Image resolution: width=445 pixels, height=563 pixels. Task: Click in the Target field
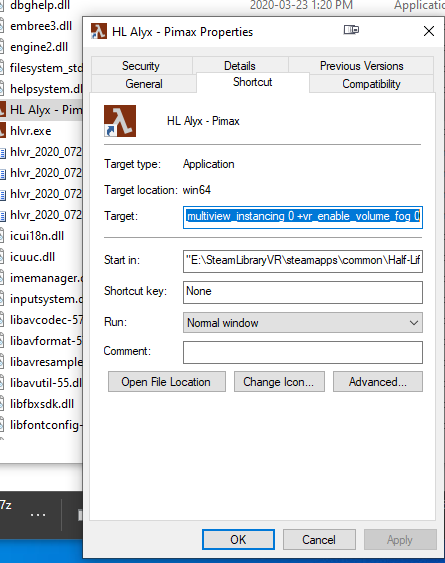pos(303,217)
